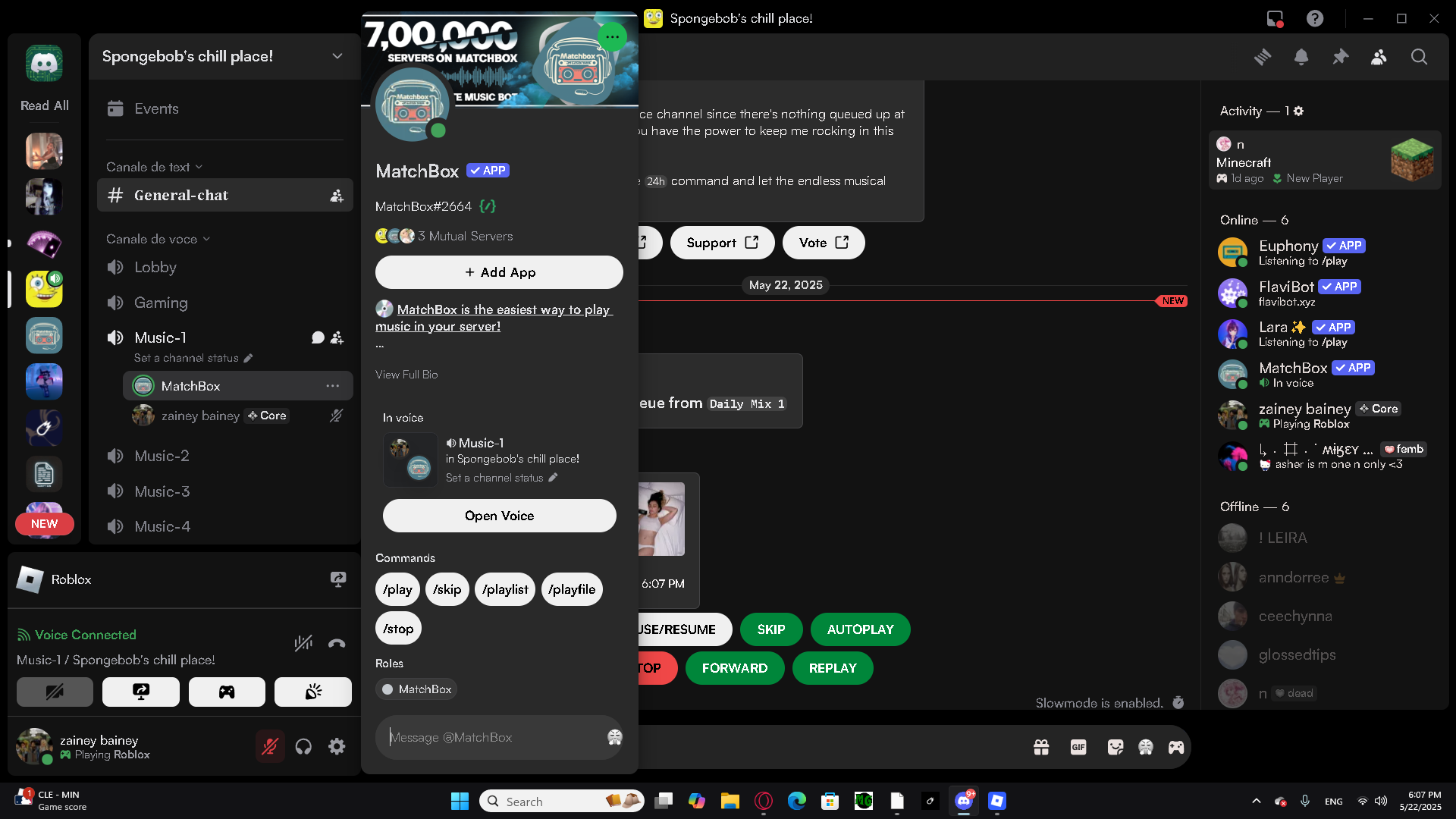This screenshot has width=1456, height=819.
Task: Join the Gaming voice channel
Action: click(225, 303)
